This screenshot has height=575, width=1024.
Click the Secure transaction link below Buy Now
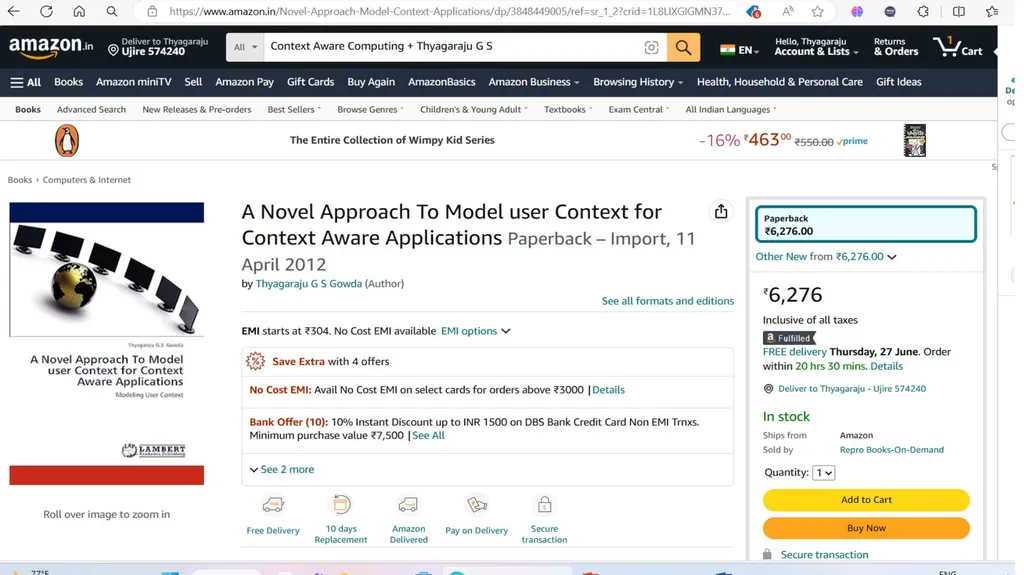824,555
